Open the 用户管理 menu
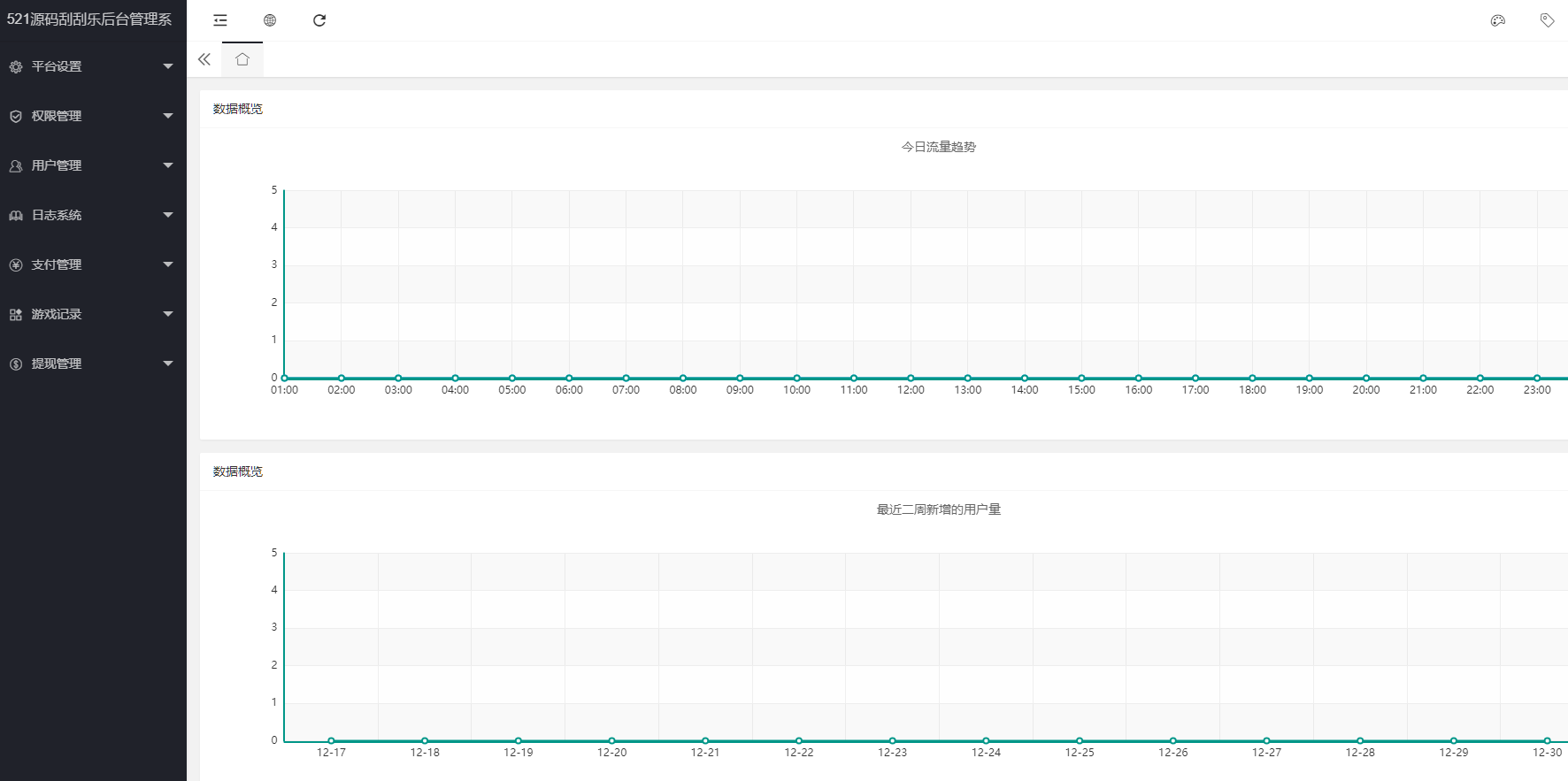 point(93,165)
